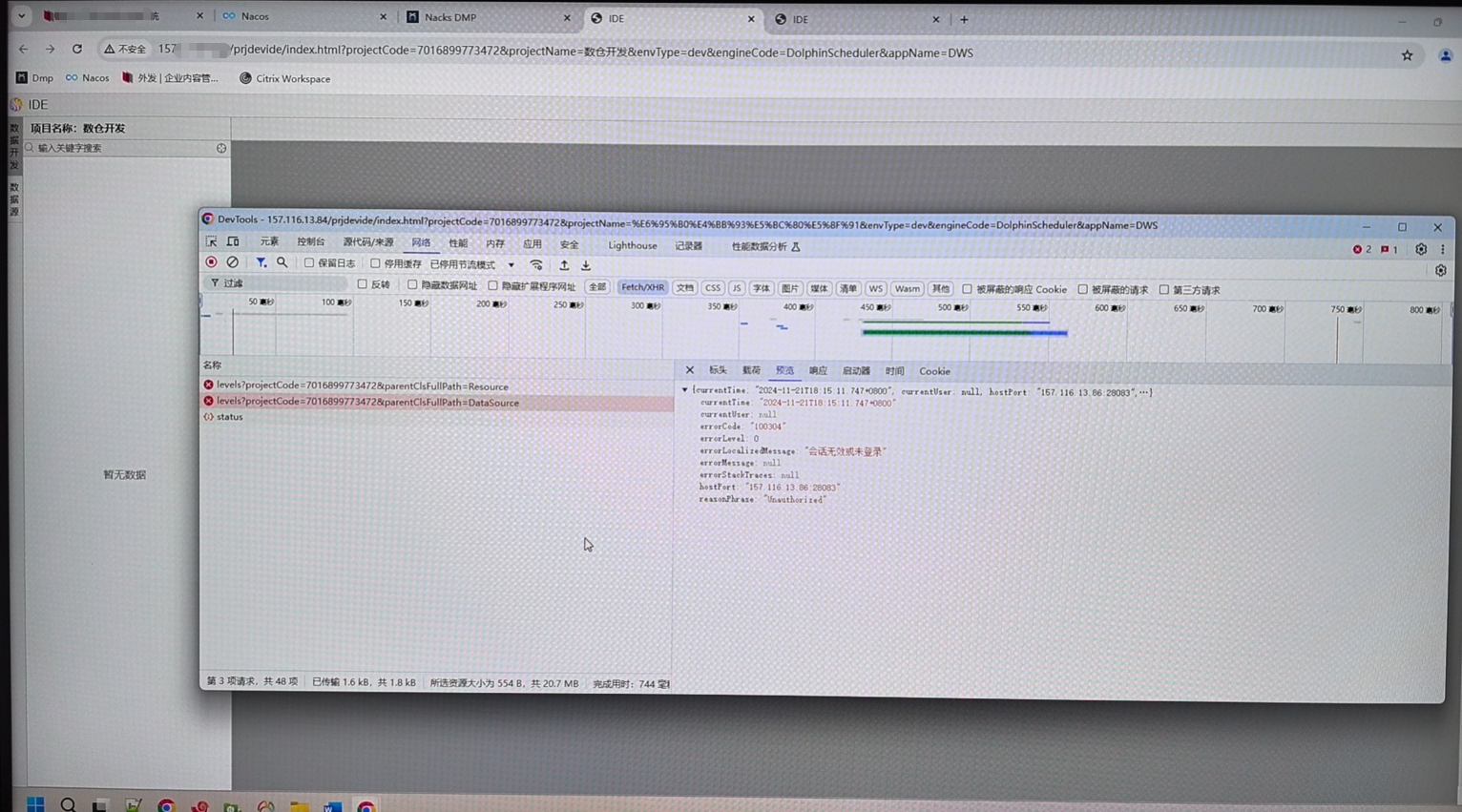Click the 输入关键字搜索 search field

124,149
